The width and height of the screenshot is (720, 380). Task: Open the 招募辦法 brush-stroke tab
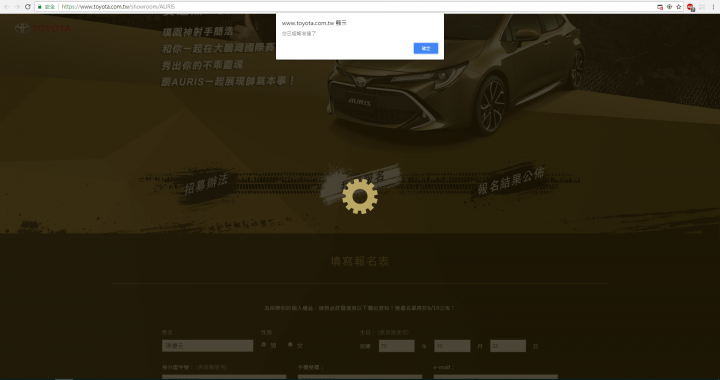206,183
